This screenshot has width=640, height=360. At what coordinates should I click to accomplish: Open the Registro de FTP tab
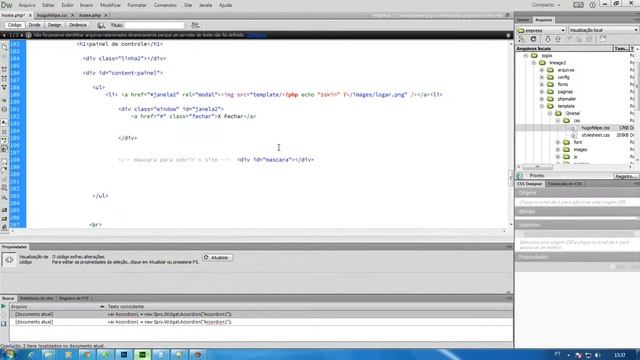pos(74,298)
